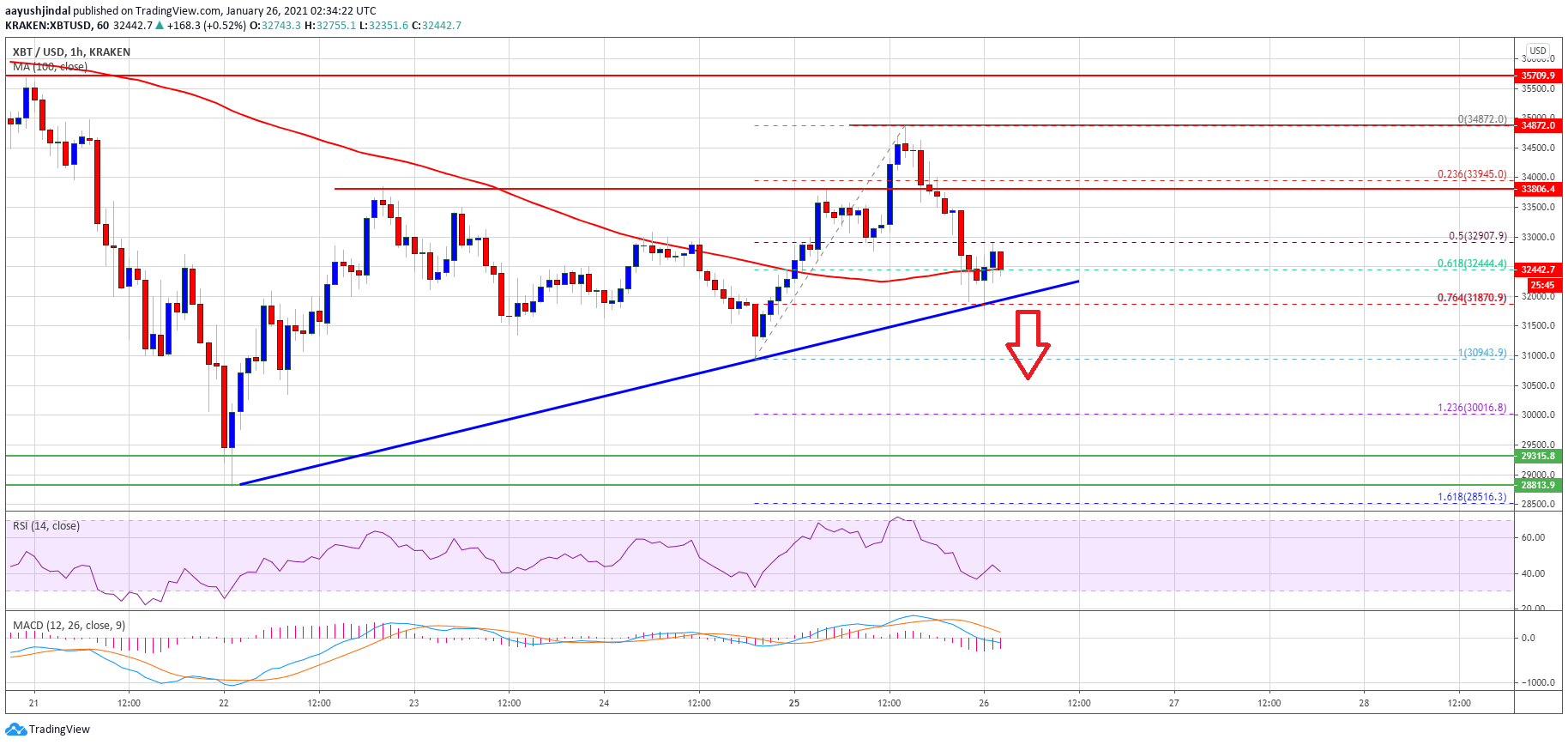Select the 35709.9 red price label

[x=1538, y=76]
